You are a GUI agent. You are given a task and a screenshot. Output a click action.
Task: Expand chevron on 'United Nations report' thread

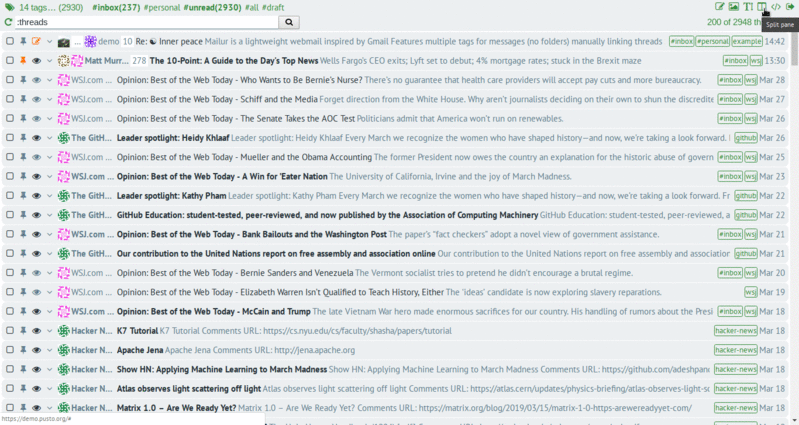pos(49,254)
